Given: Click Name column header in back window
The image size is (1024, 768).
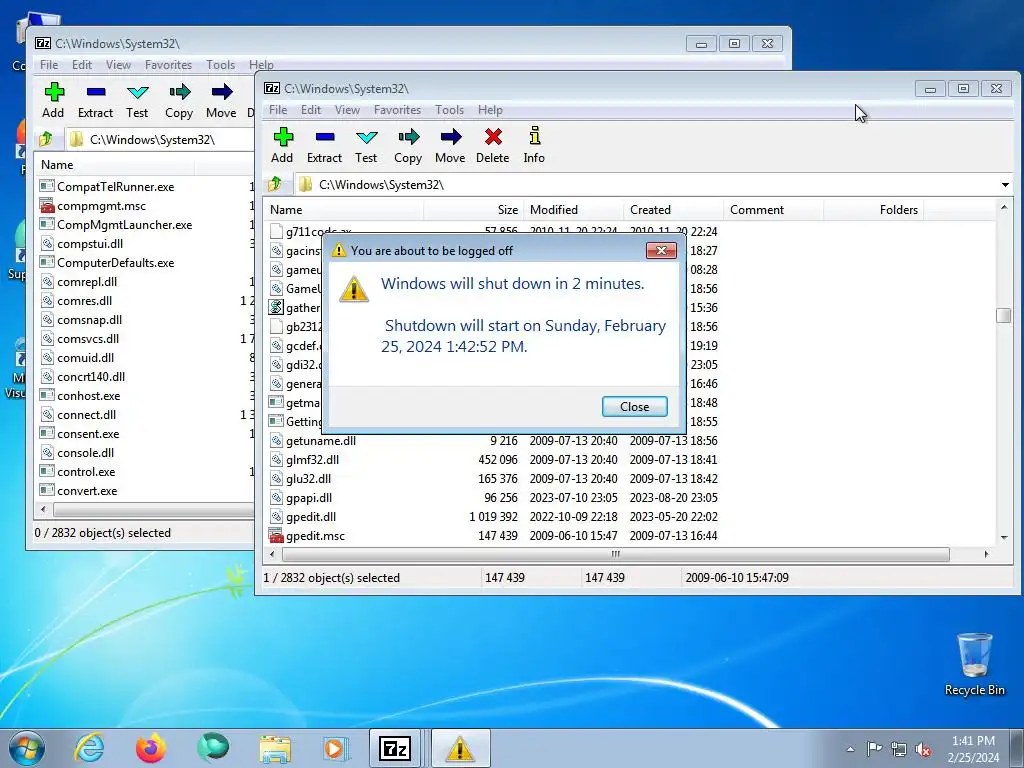Looking at the screenshot, I should click(115, 165).
